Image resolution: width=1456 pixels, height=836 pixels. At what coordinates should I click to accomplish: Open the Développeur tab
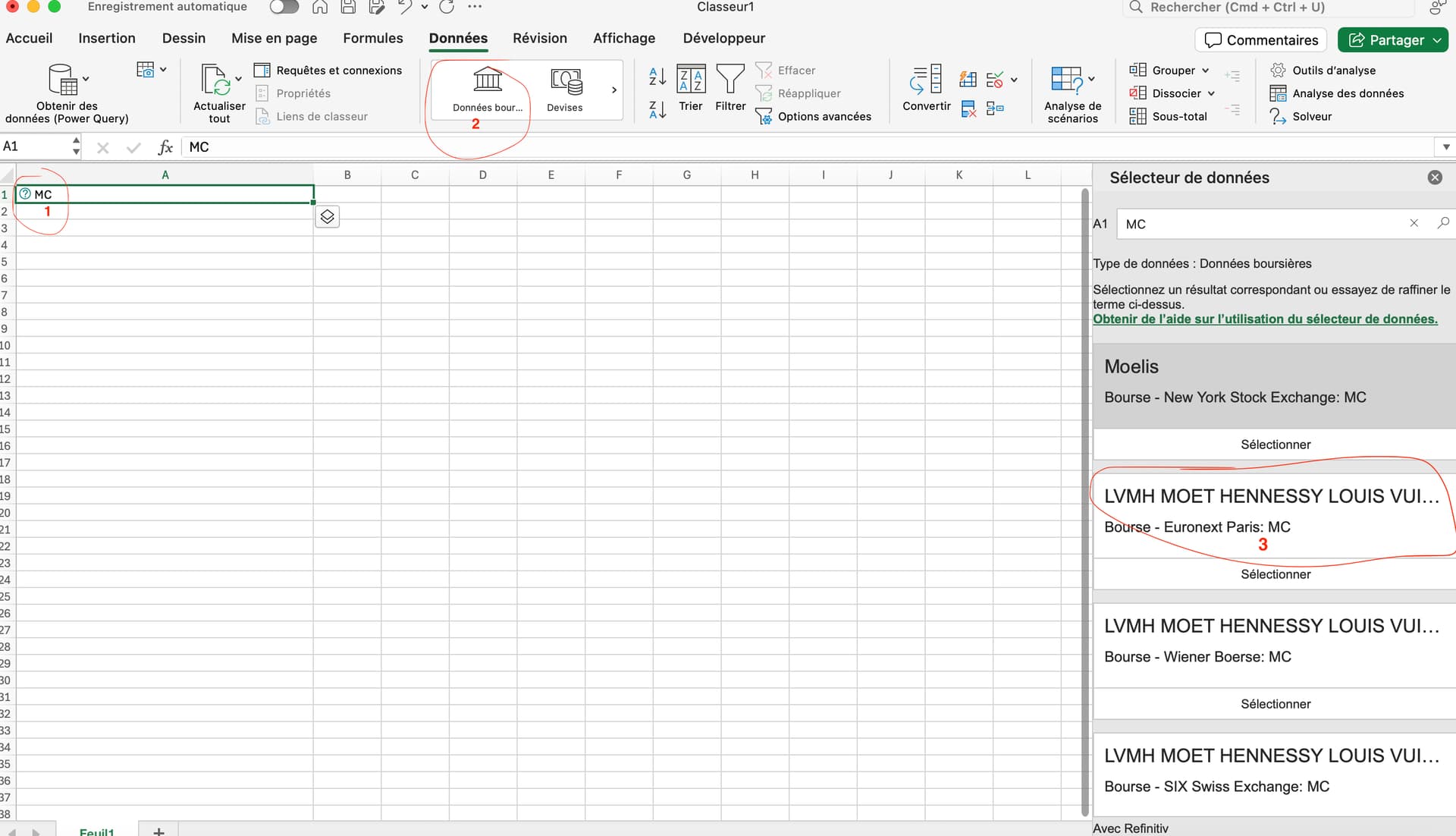point(724,38)
